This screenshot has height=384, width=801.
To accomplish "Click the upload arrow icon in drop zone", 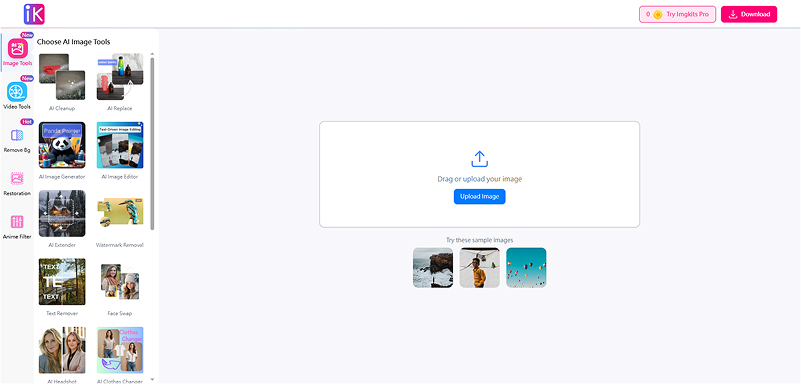I will [x=480, y=159].
